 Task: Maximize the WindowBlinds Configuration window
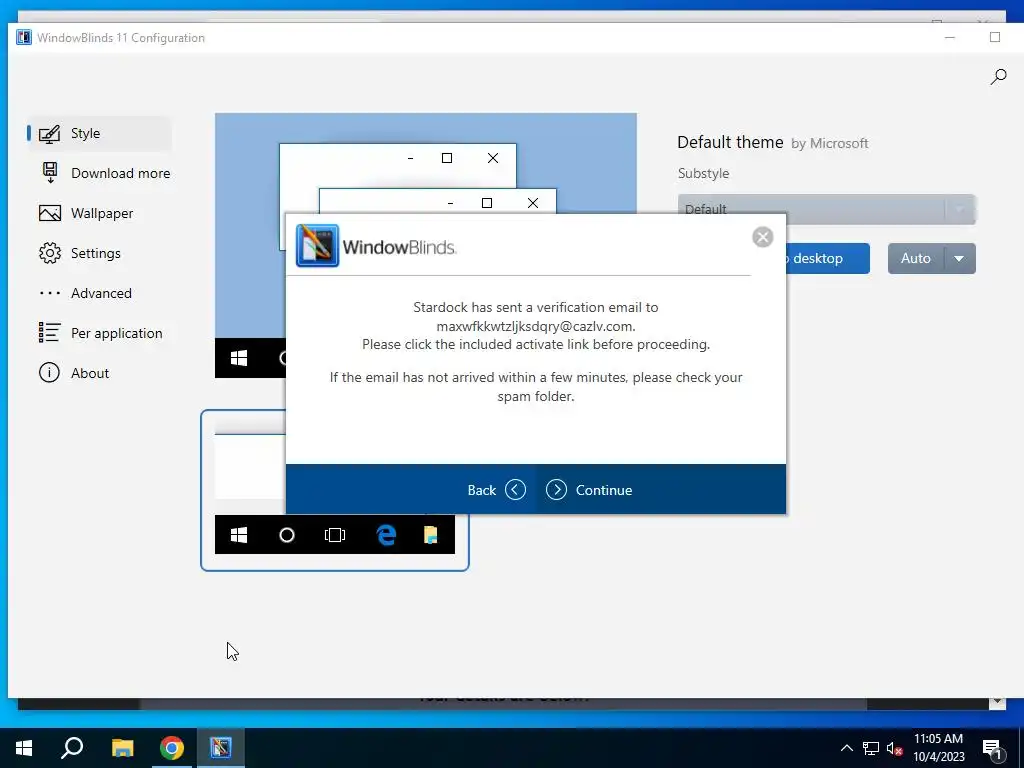995,37
